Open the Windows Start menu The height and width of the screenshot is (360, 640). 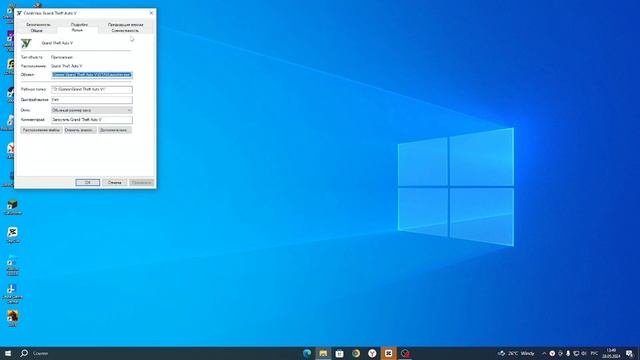(8, 353)
